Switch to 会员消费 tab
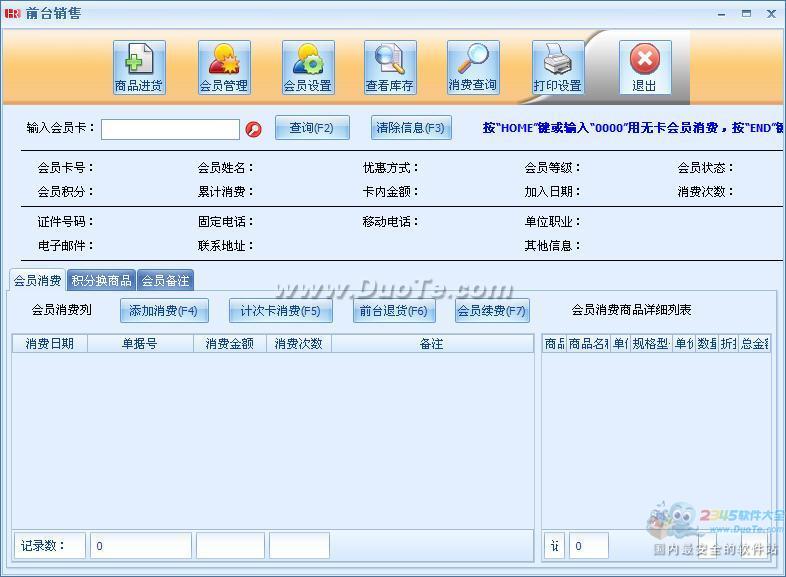This screenshot has width=786, height=577. (x=38, y=281)
